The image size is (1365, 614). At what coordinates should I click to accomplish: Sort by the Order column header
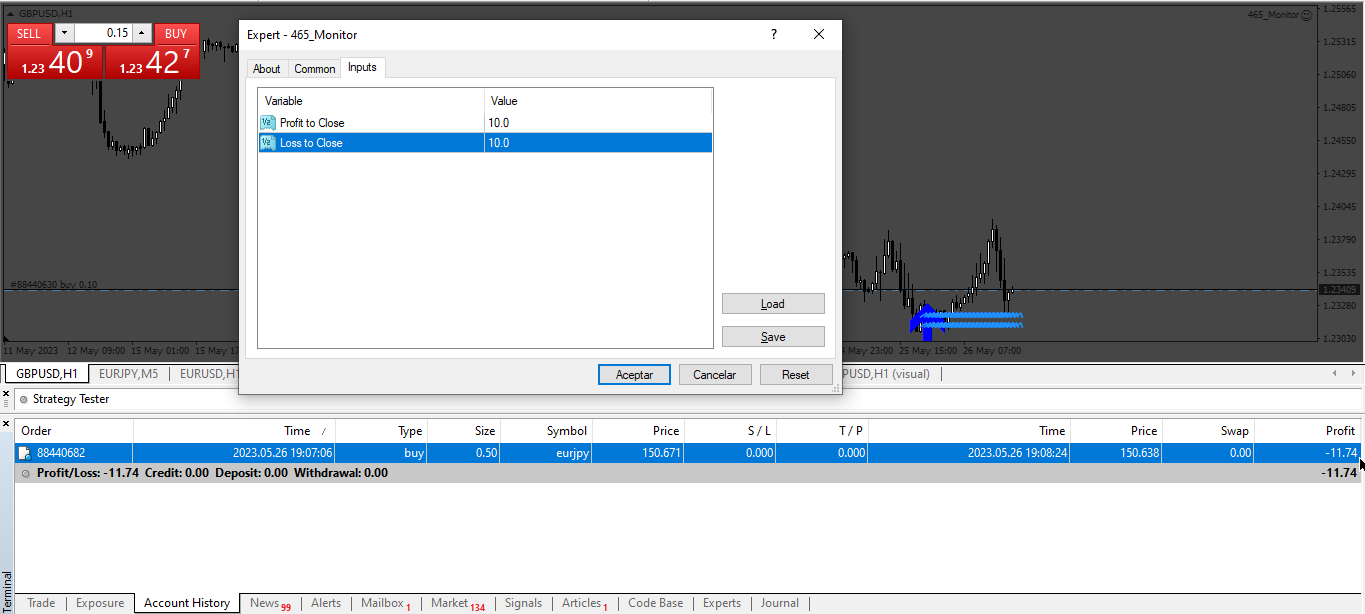(x=74, y=431)
